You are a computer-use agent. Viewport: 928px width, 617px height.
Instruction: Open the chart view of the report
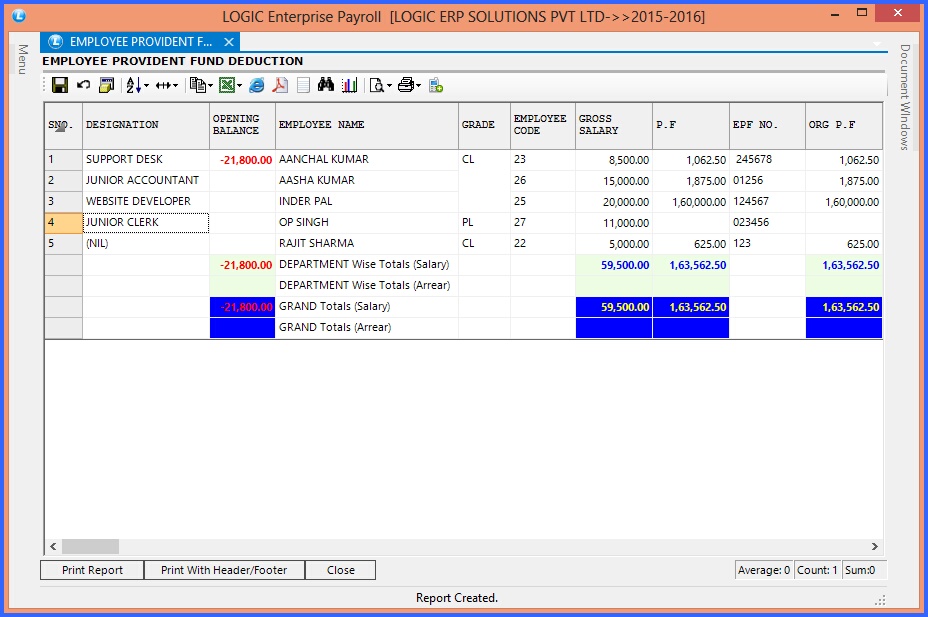(x=349, y=86)
